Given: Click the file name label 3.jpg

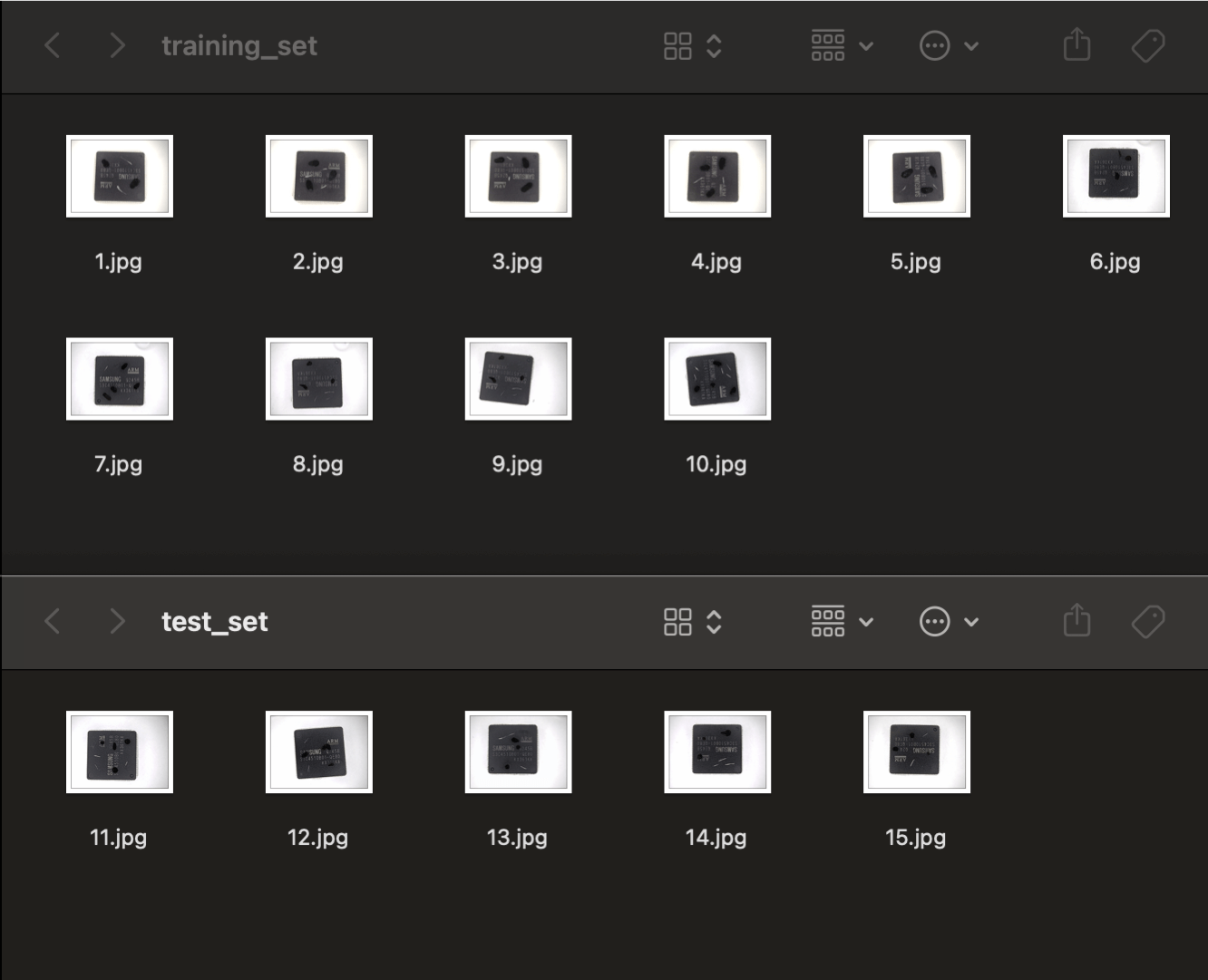Looking at the screenshot, I should [518, 262].
